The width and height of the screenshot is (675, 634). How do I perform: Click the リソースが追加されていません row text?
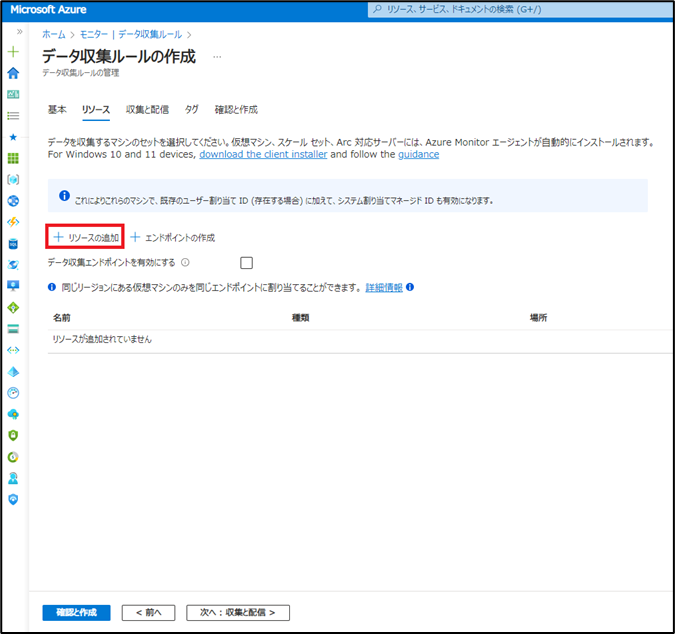(x=102, y=339)
